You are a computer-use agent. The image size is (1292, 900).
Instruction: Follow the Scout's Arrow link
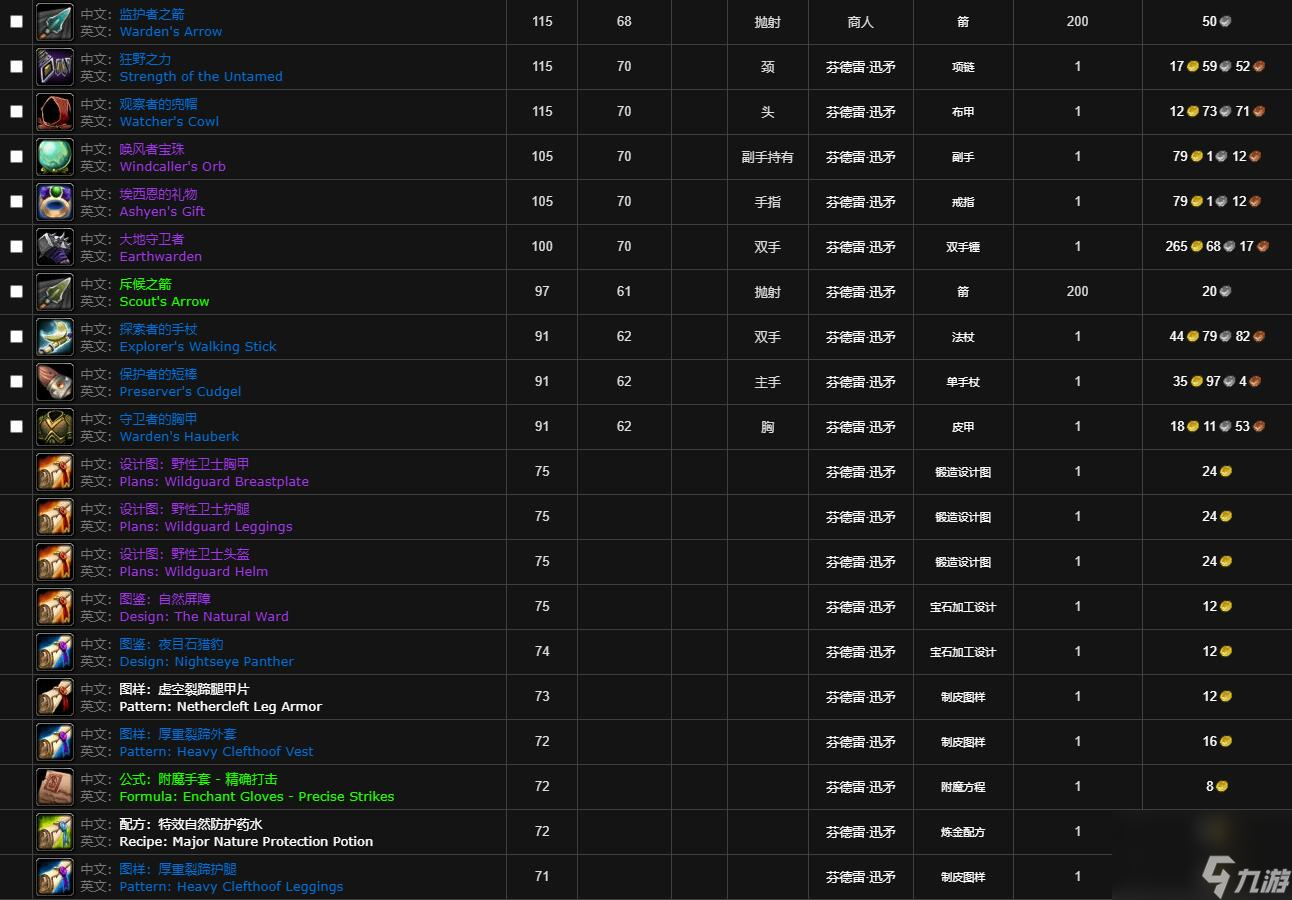pos(164,301)
